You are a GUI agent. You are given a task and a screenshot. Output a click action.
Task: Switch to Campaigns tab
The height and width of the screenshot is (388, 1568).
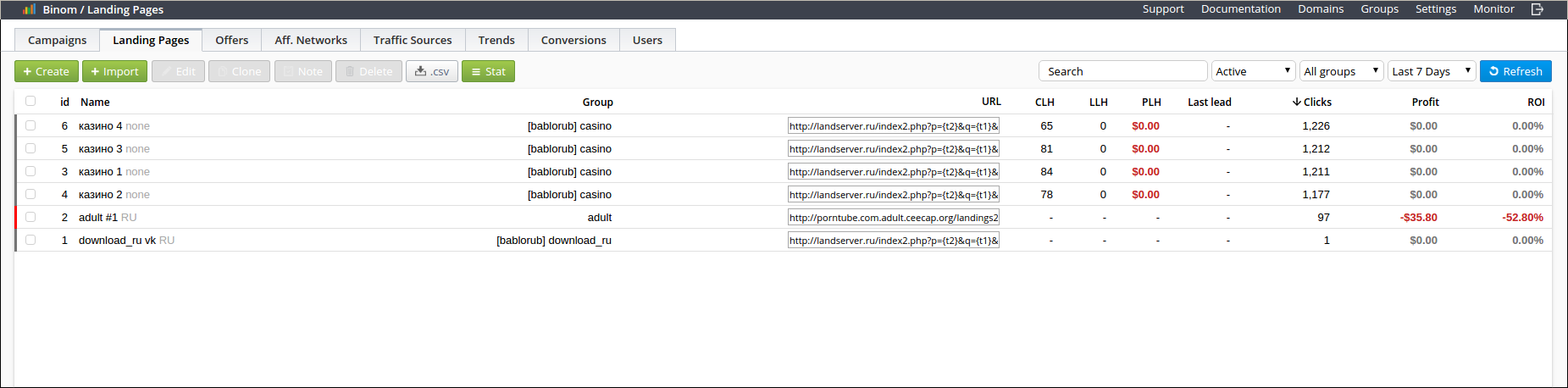[57, 40]
